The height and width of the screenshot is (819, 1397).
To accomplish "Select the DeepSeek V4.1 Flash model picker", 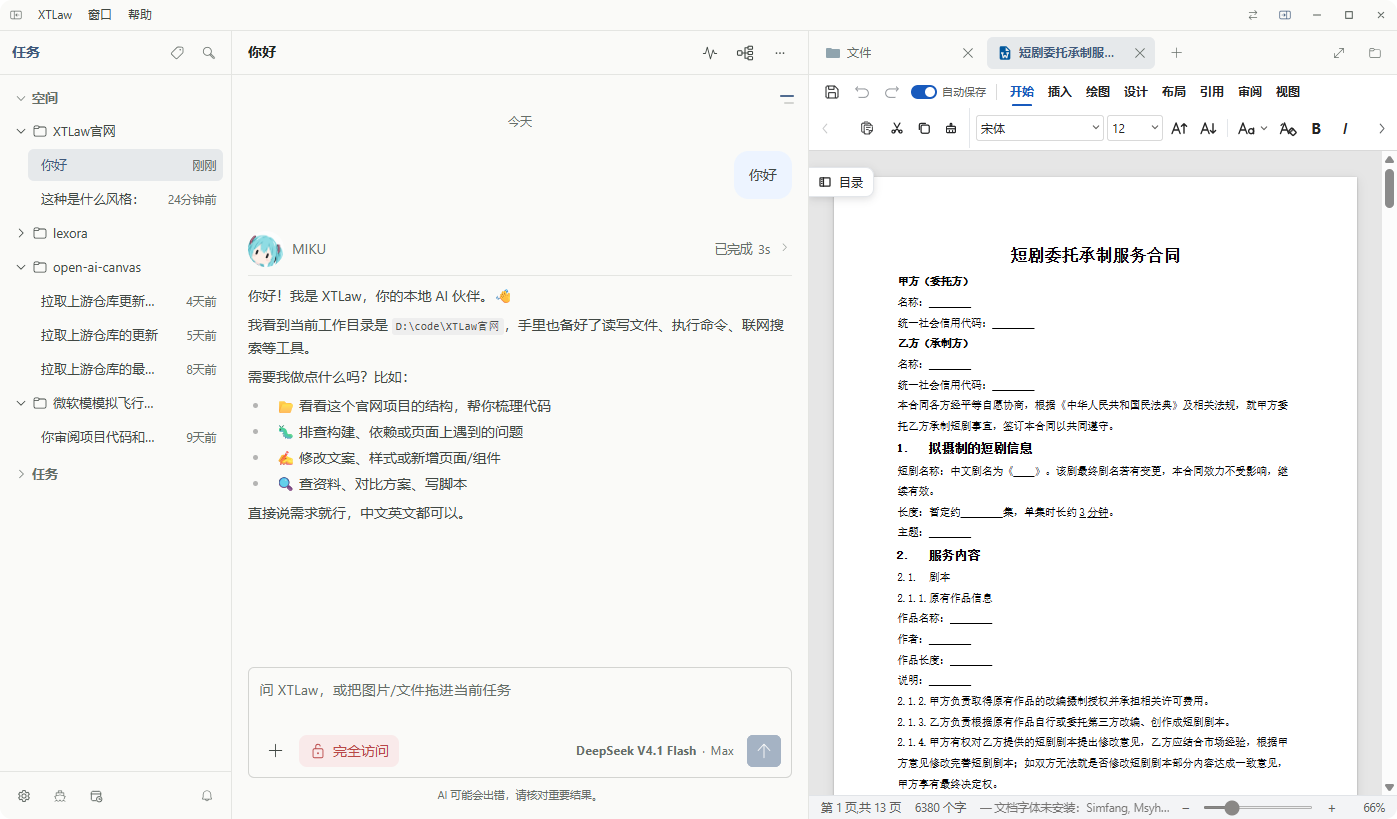I will (x=655, y=751).
